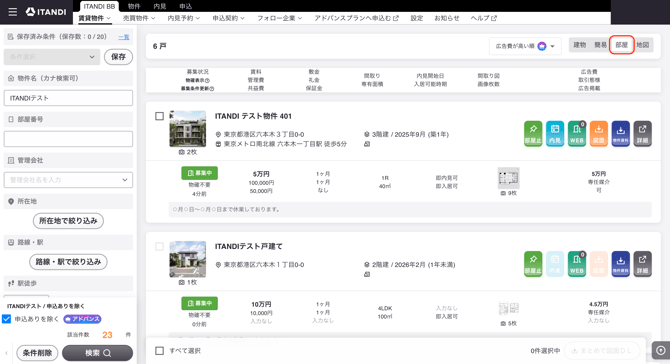Expand the 売買物件 menu
670x364 pixels.
139,18
